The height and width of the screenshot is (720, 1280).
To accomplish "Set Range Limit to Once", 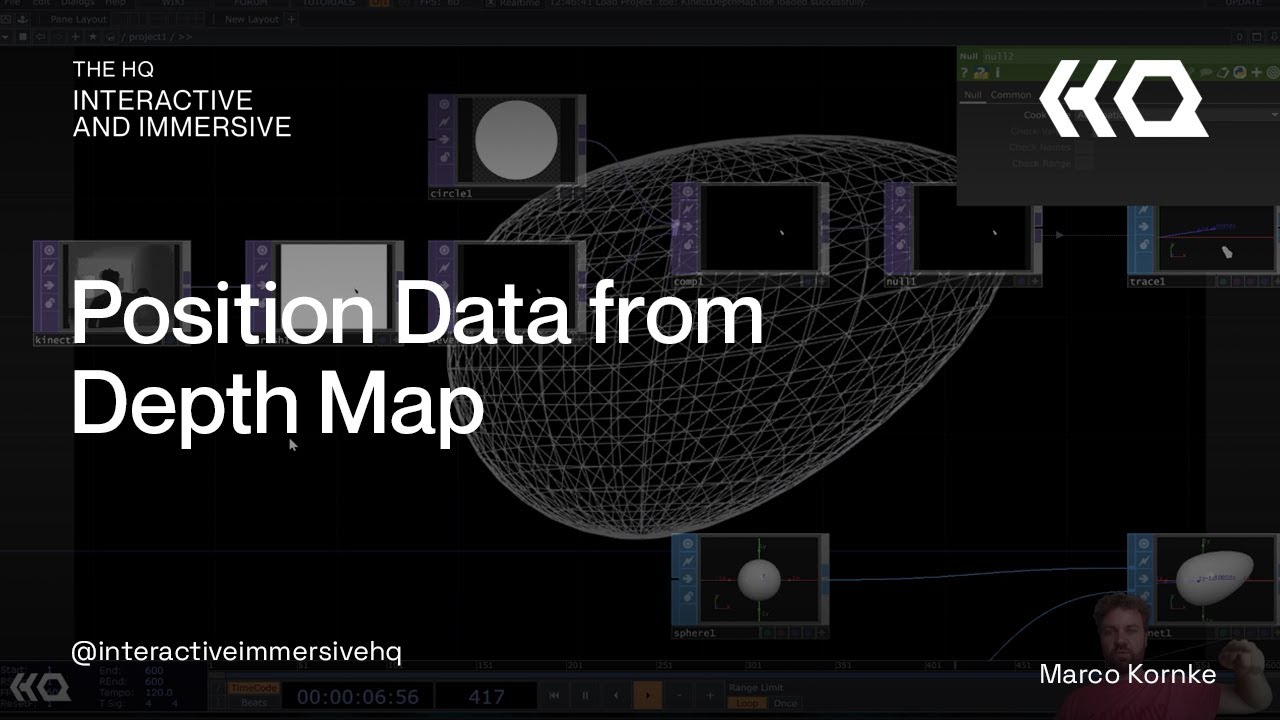I will tap(786, 703).
